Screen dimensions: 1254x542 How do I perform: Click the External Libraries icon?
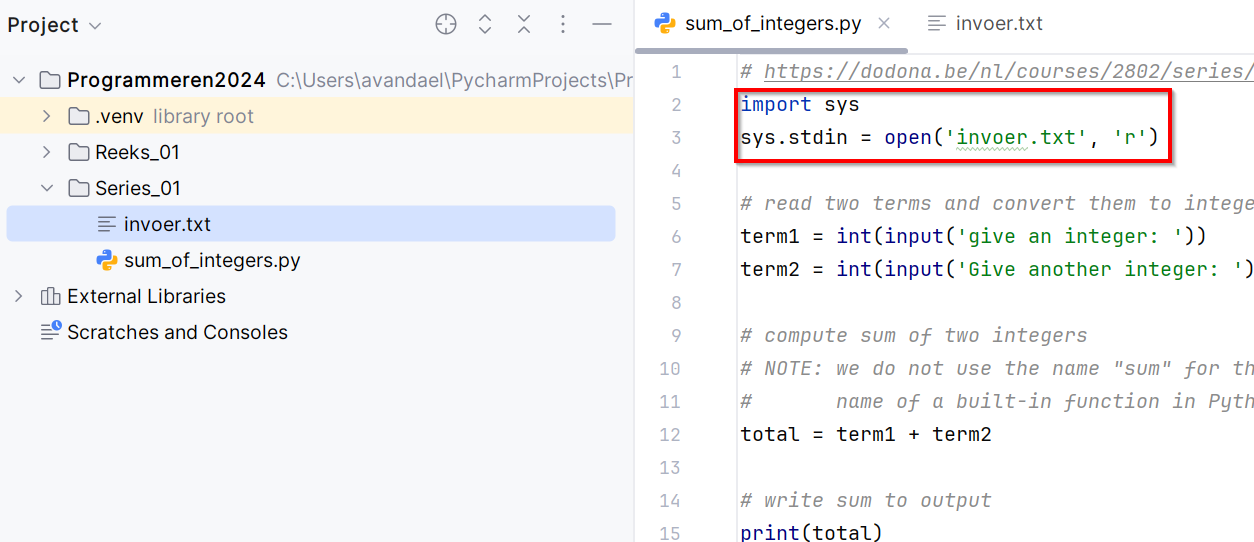tap(50, 297)
